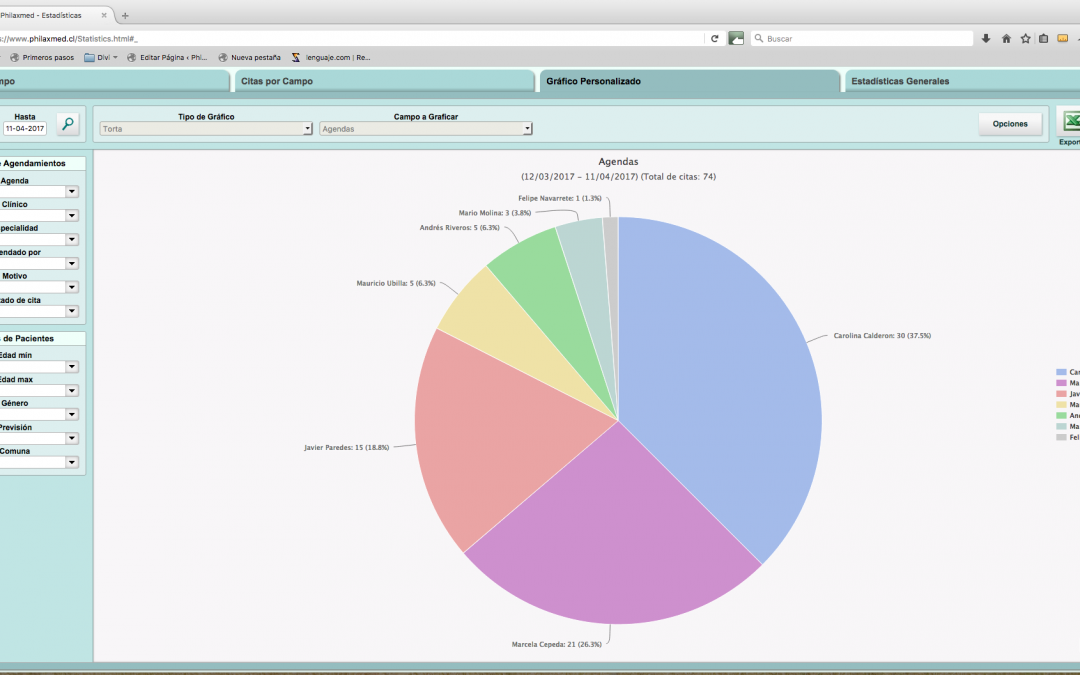Expand the Género filter dropdown
Screen dimensions: 1080x675
click(x=72, y=414)
